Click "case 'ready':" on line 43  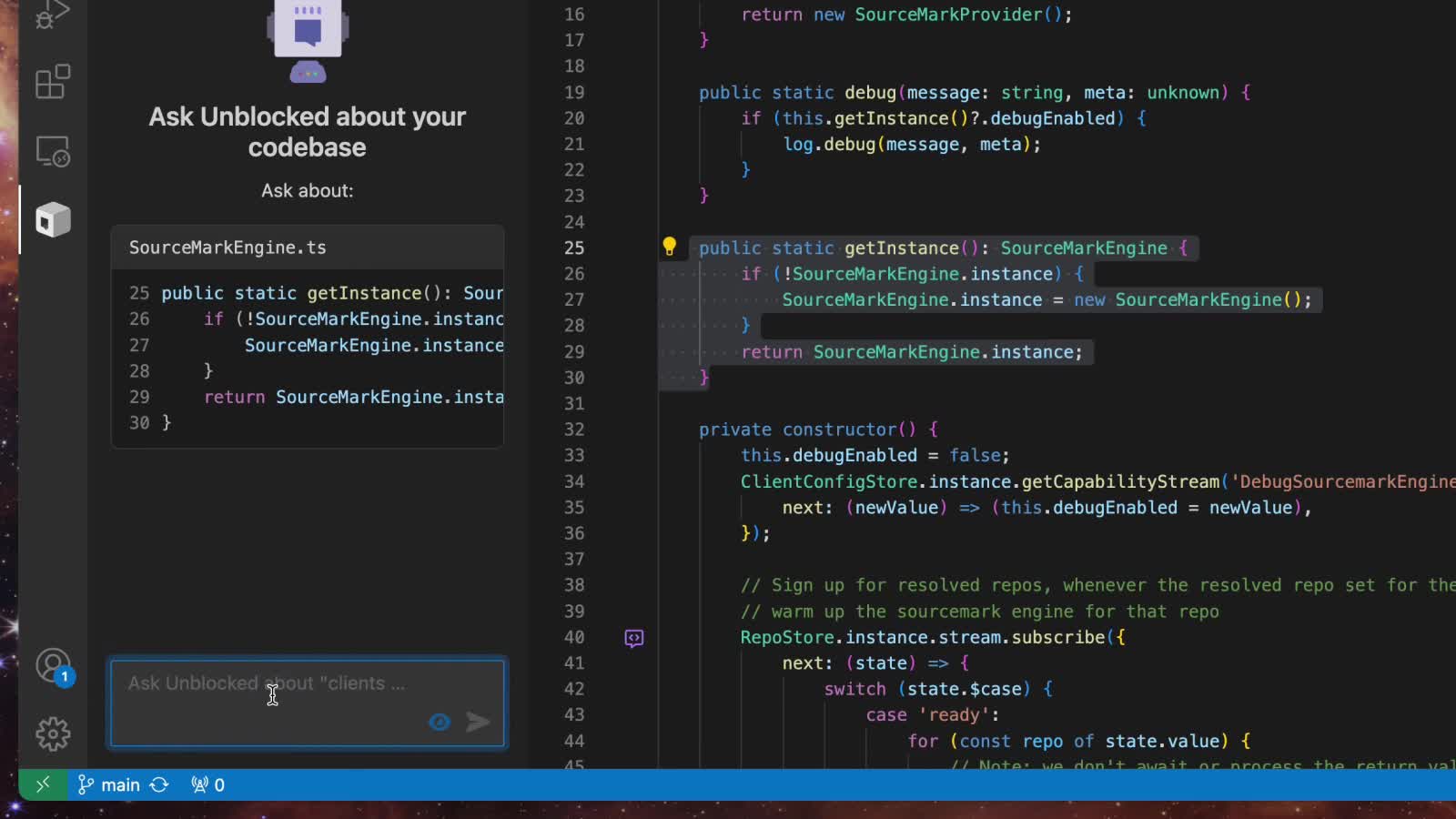click(933, 715)
